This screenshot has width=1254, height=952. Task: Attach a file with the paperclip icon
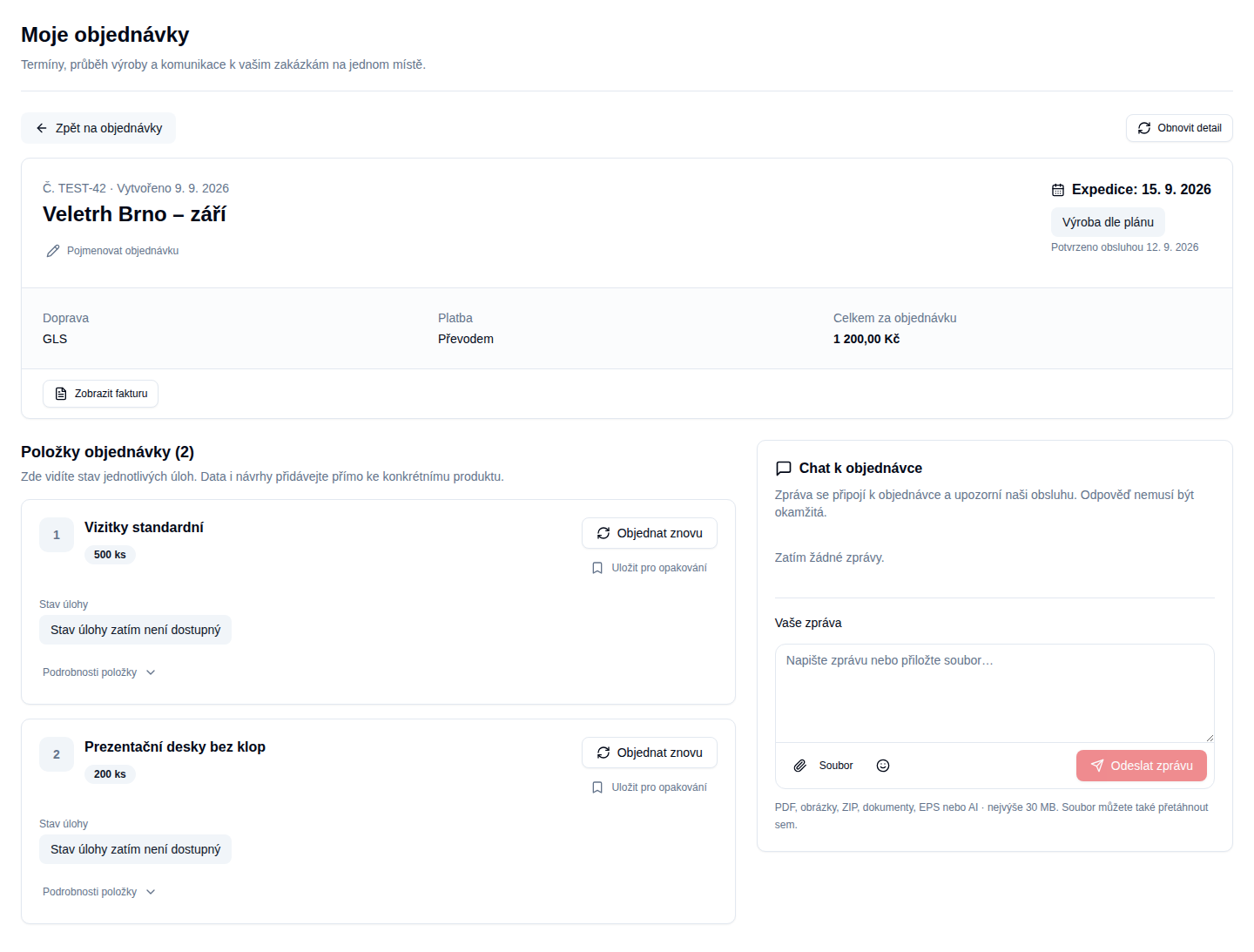[x=800, y=766]
